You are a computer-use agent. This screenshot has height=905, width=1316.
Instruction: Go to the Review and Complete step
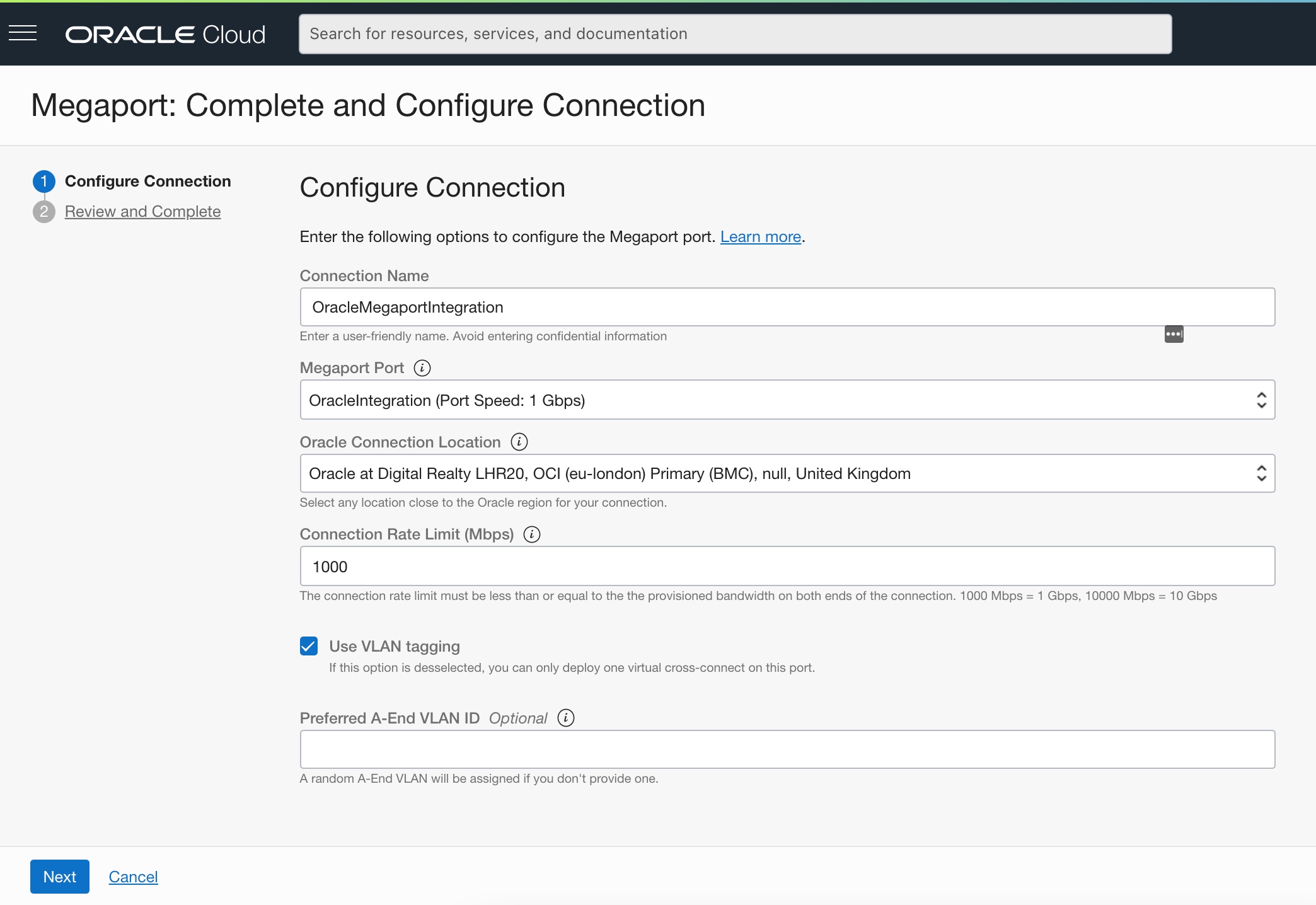[142, 212]
